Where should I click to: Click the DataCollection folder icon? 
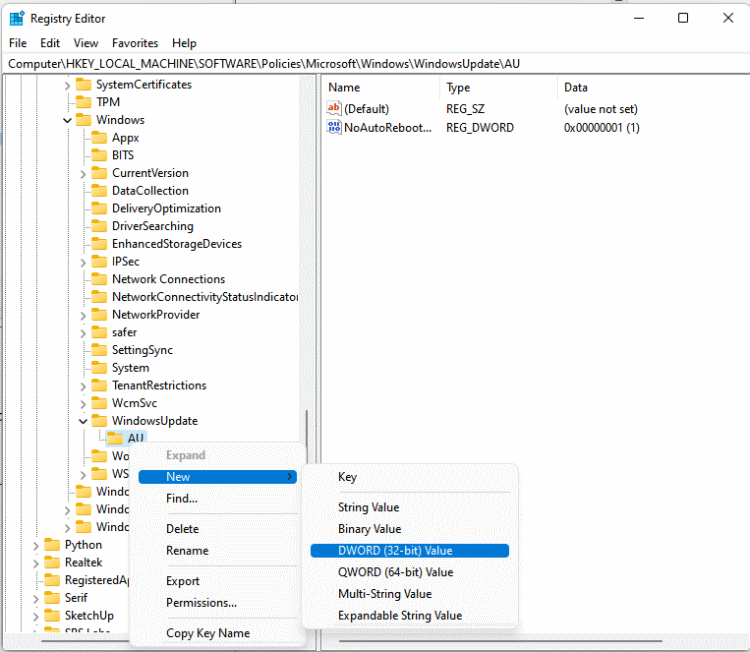tap(99, 191)
